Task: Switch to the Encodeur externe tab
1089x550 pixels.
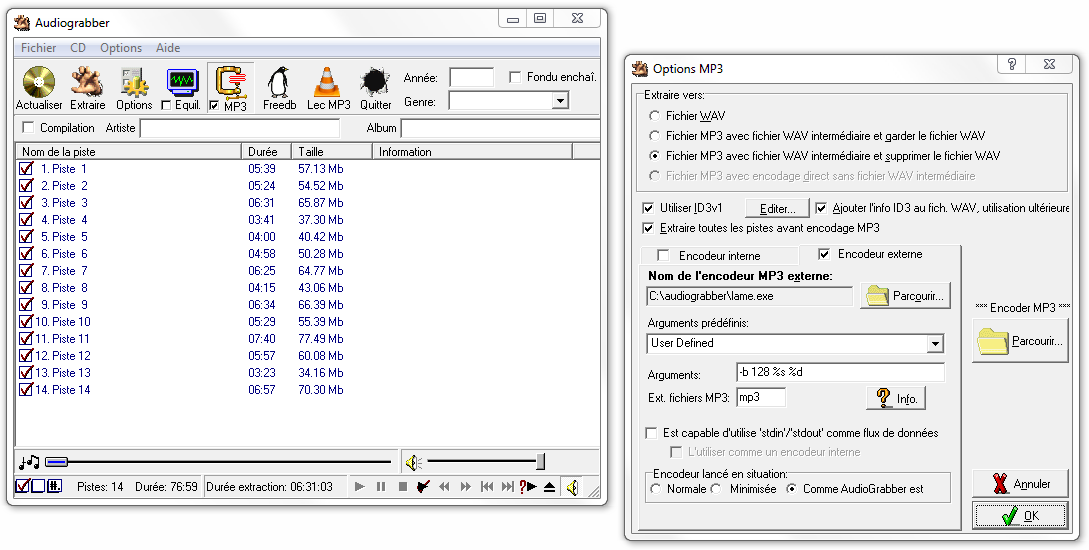Action: [880, 254]
